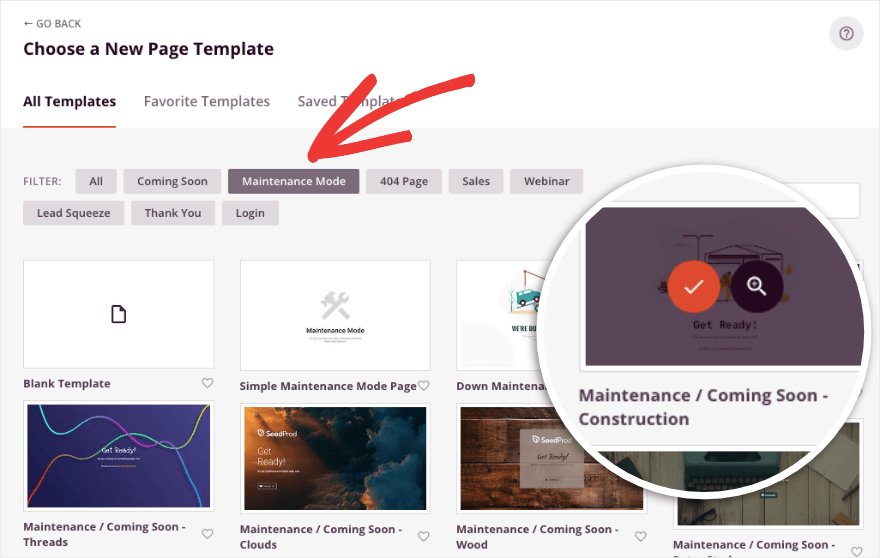
Task: Filter by 404 Page templates
Action: click(404, 181)
